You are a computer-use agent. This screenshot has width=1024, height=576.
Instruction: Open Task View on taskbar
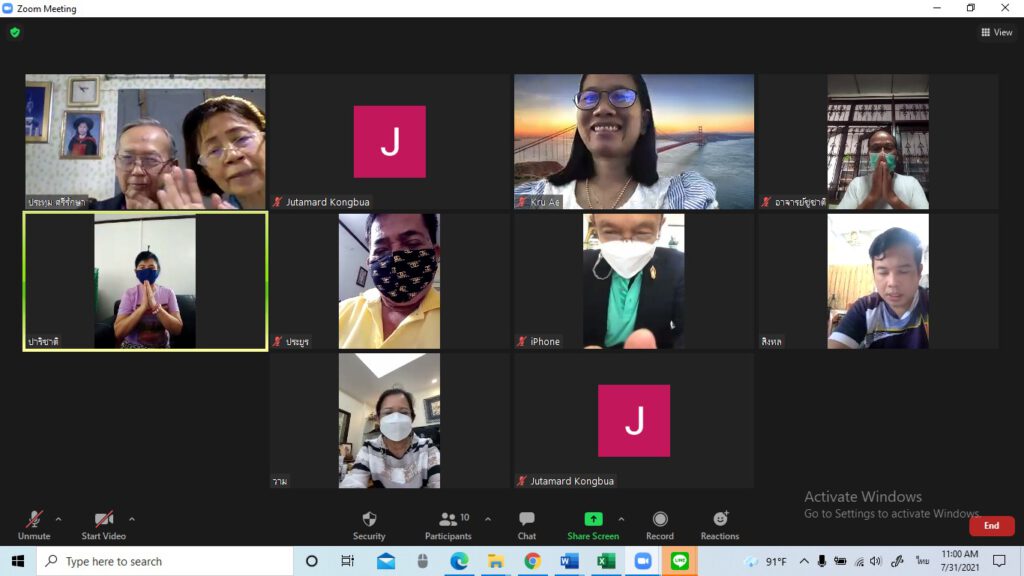click(347, 561)
